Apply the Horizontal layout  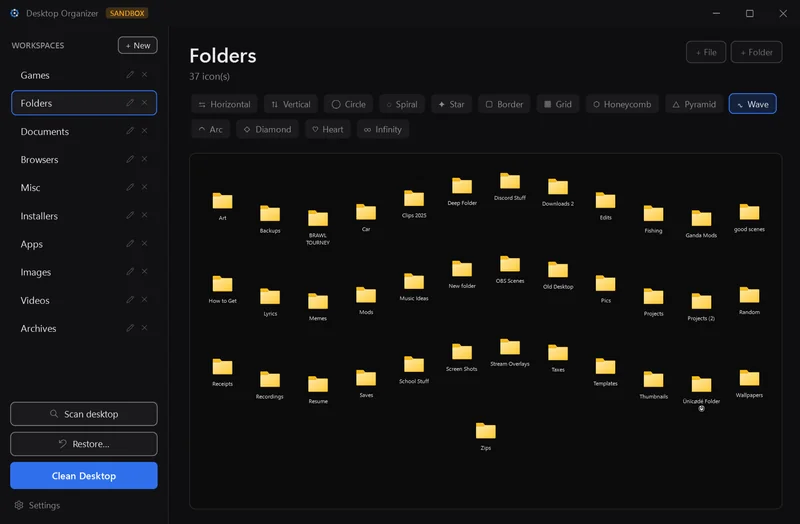224,104
